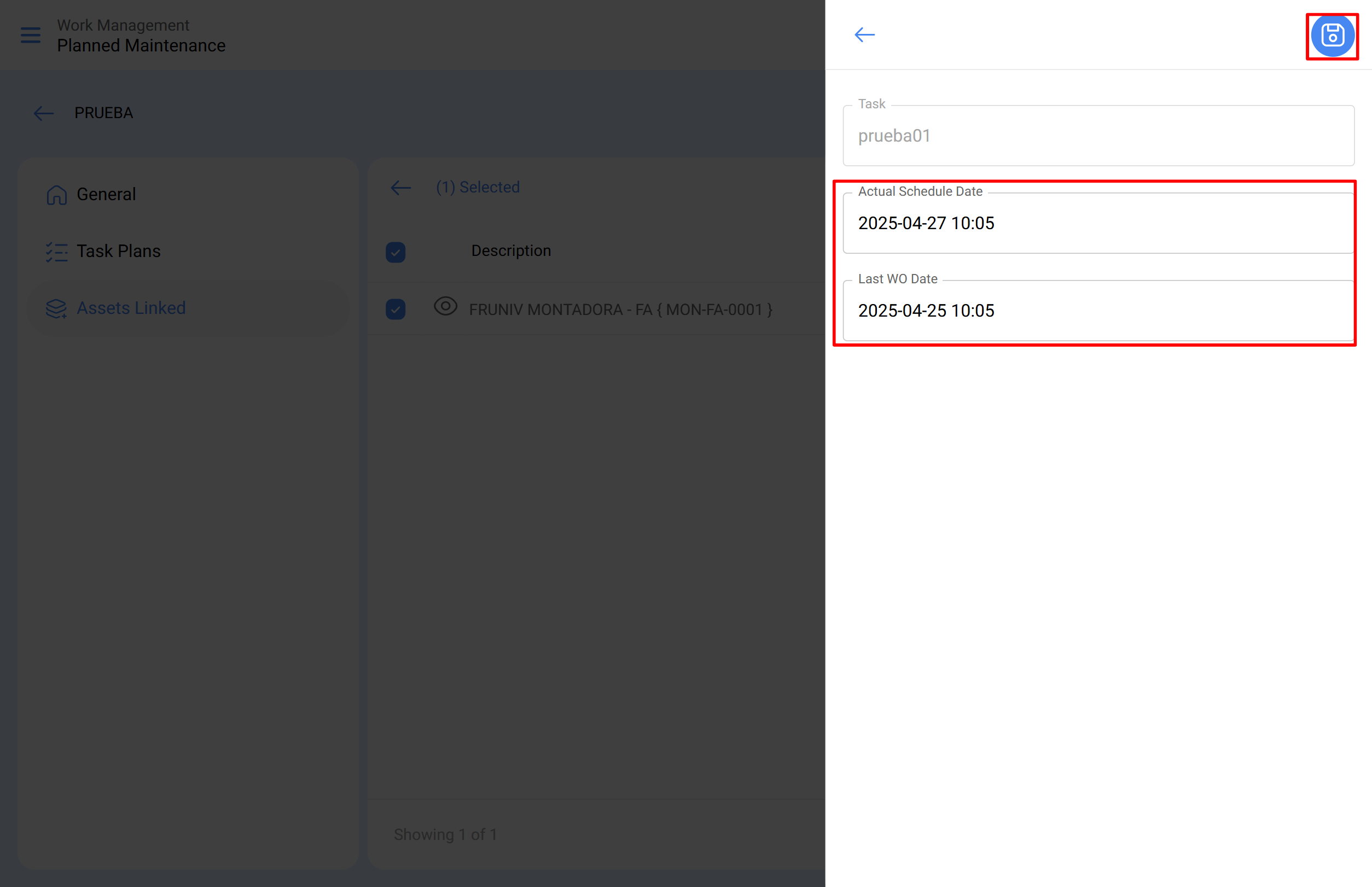Uncheck the FRUNIV MONTADORA asset checkbox

[x=396, y=310]
